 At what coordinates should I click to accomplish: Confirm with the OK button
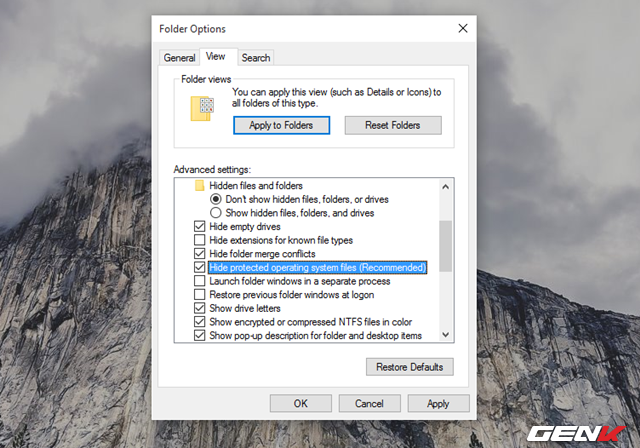pos(301,404)
